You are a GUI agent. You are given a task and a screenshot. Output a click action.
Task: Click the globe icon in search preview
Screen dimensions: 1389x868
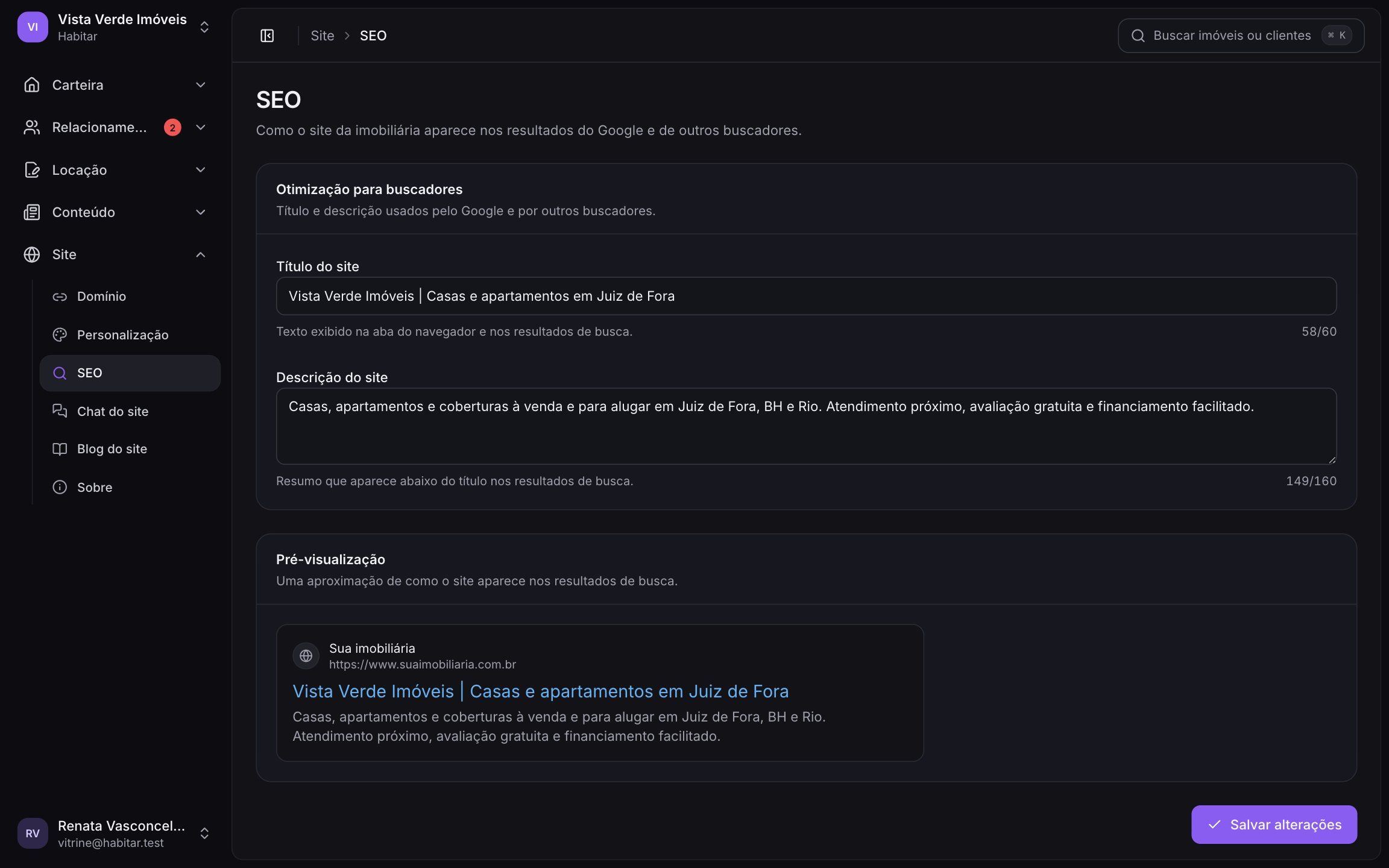[x=306, y=656]
